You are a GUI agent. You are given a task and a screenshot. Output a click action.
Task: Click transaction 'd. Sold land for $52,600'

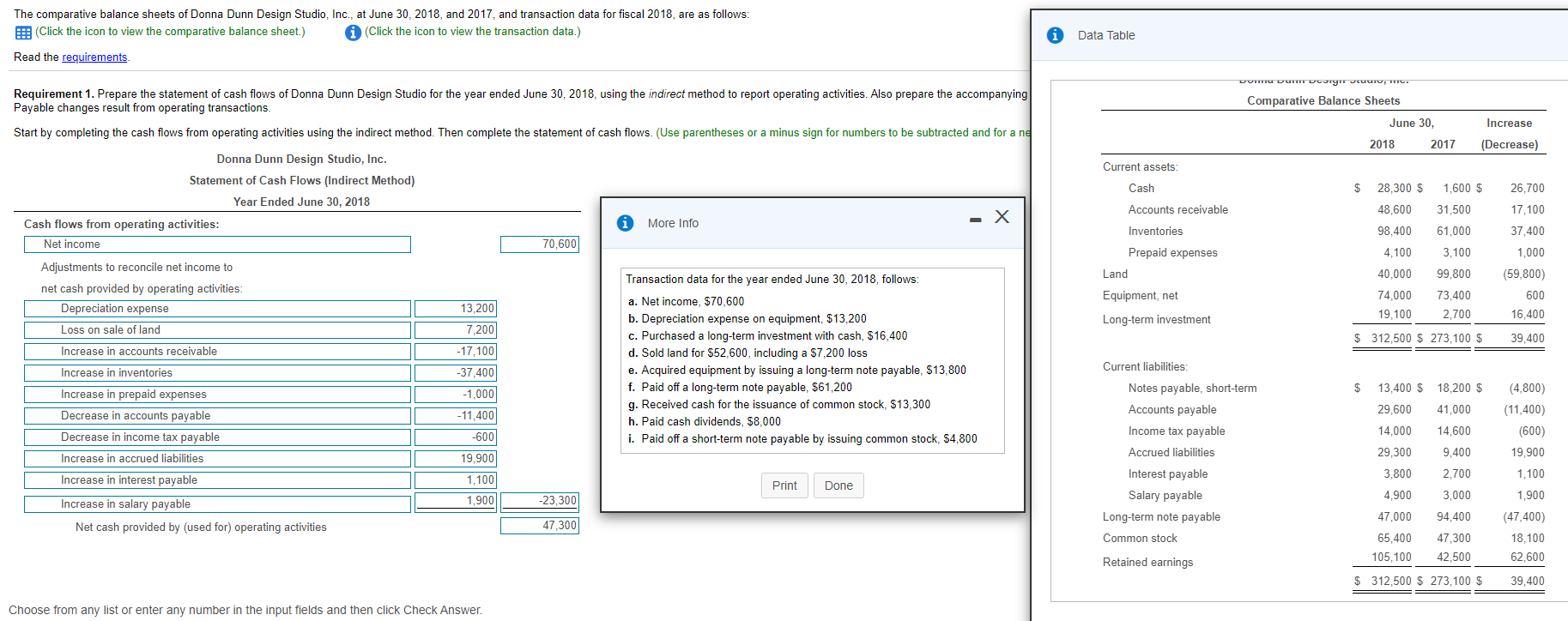coord(748,353)
